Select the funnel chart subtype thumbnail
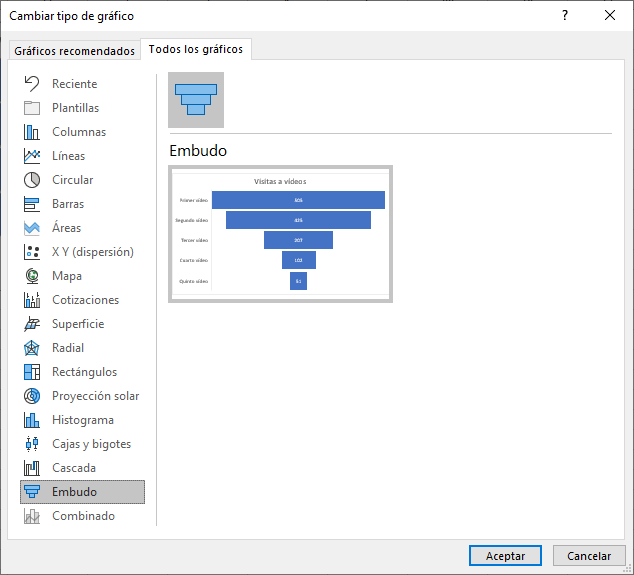The width and height of the screenshot is (634, 575). (196, 100)
